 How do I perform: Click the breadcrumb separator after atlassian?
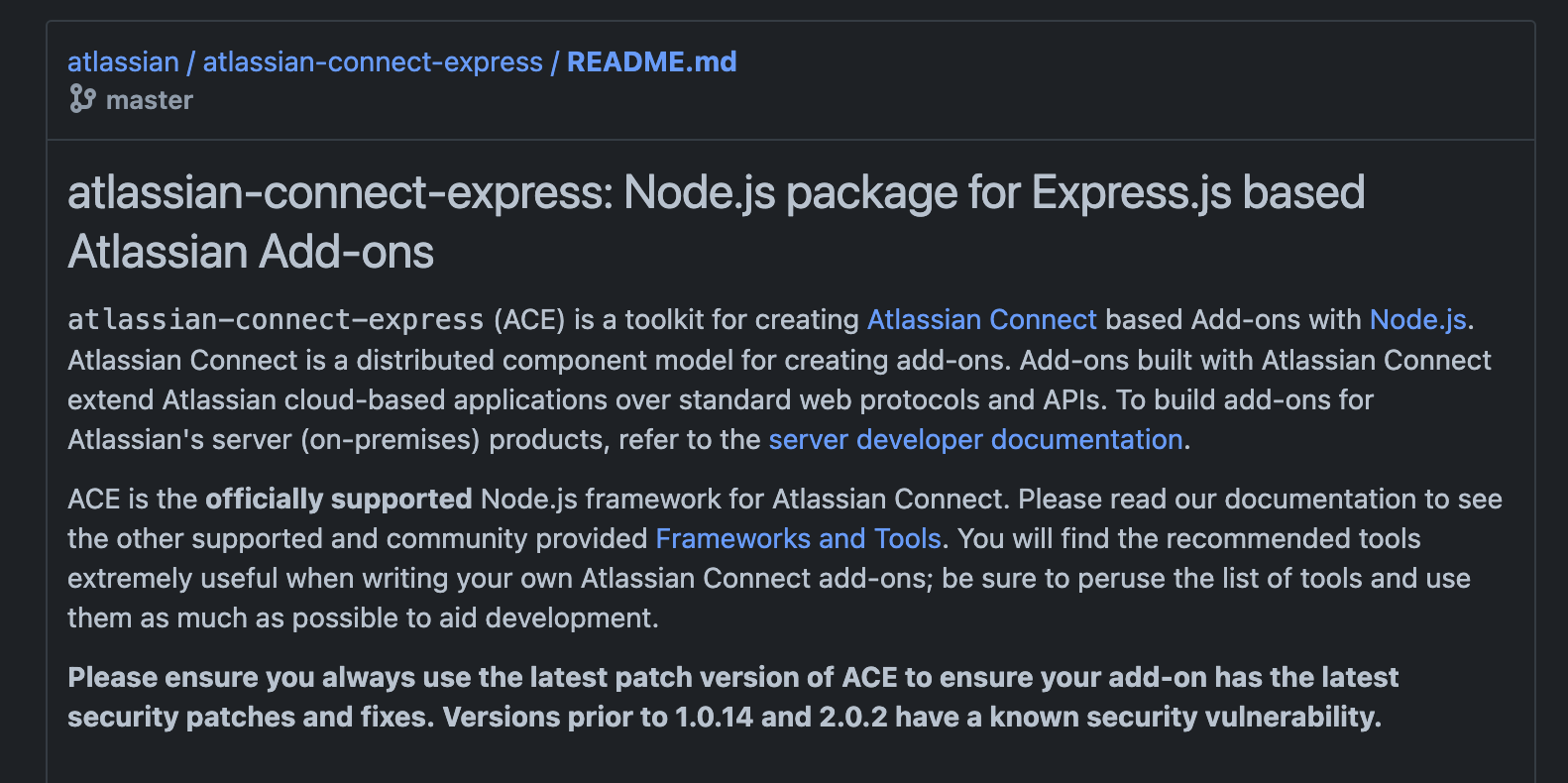(189, 61)
